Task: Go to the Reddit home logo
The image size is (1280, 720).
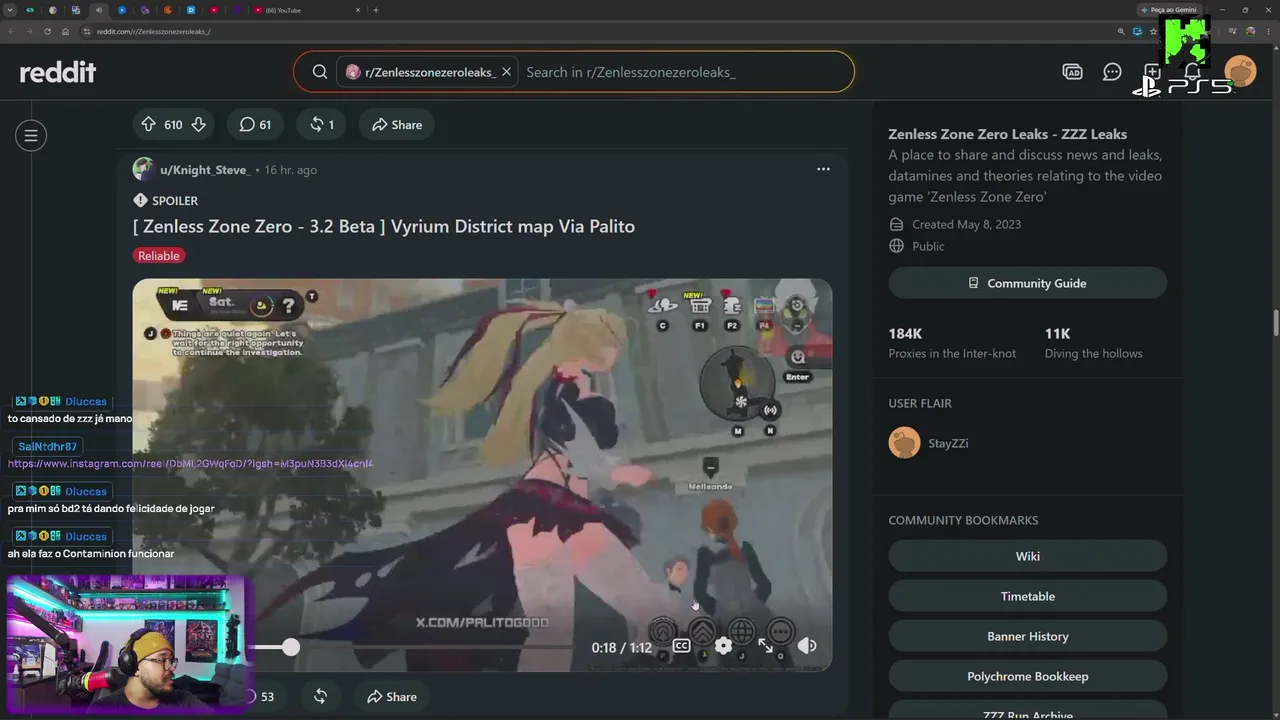Action: click(x=58, y=72)
